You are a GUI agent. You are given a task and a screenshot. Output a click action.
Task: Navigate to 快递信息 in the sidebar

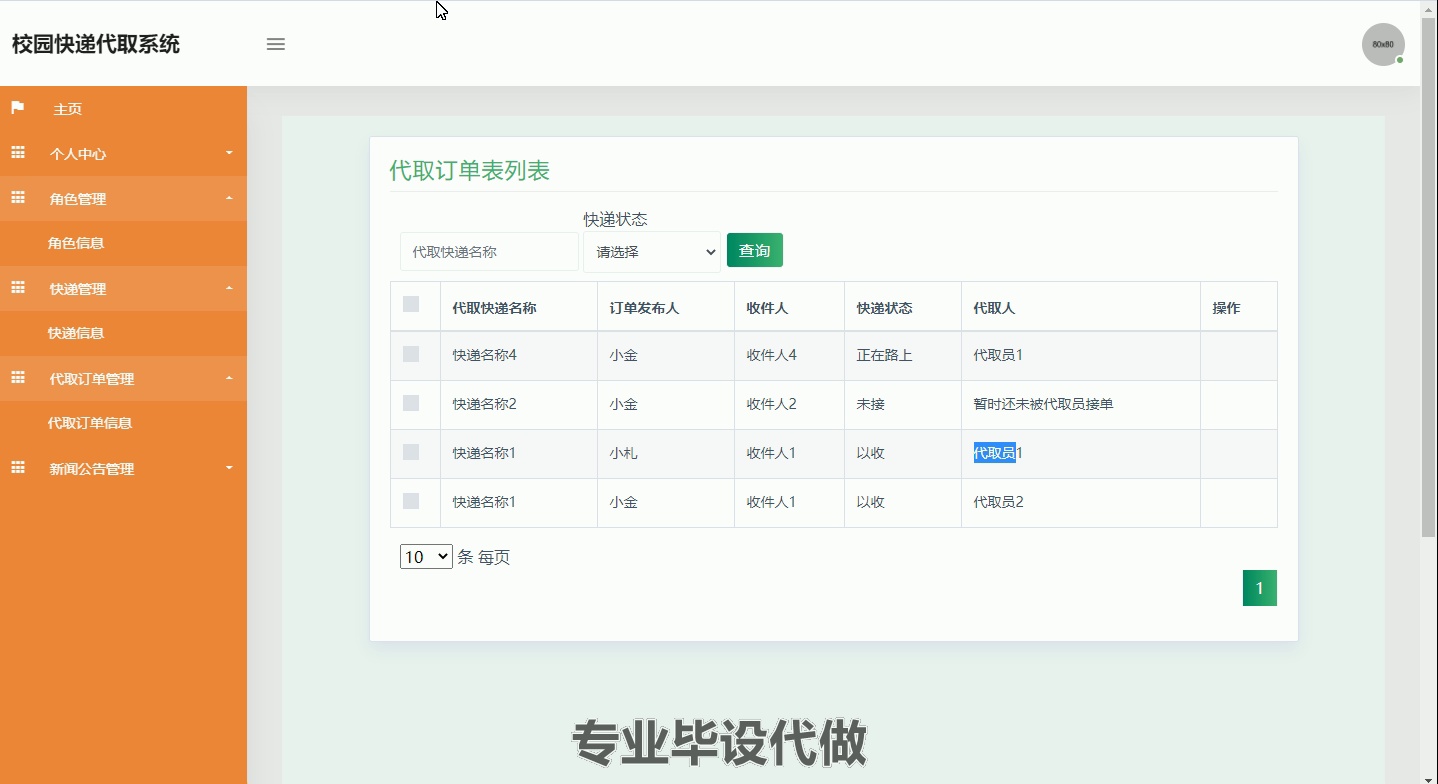click(75, 333)
